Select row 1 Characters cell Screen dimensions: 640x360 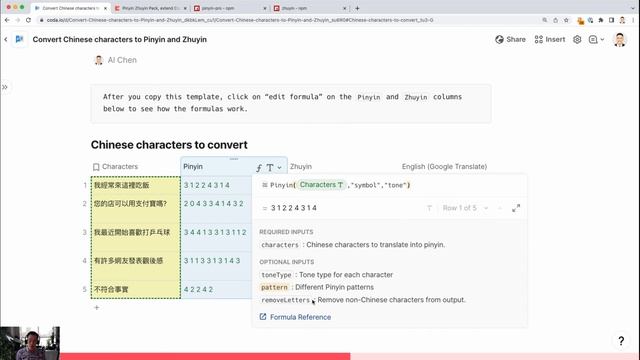pos(136,185)
